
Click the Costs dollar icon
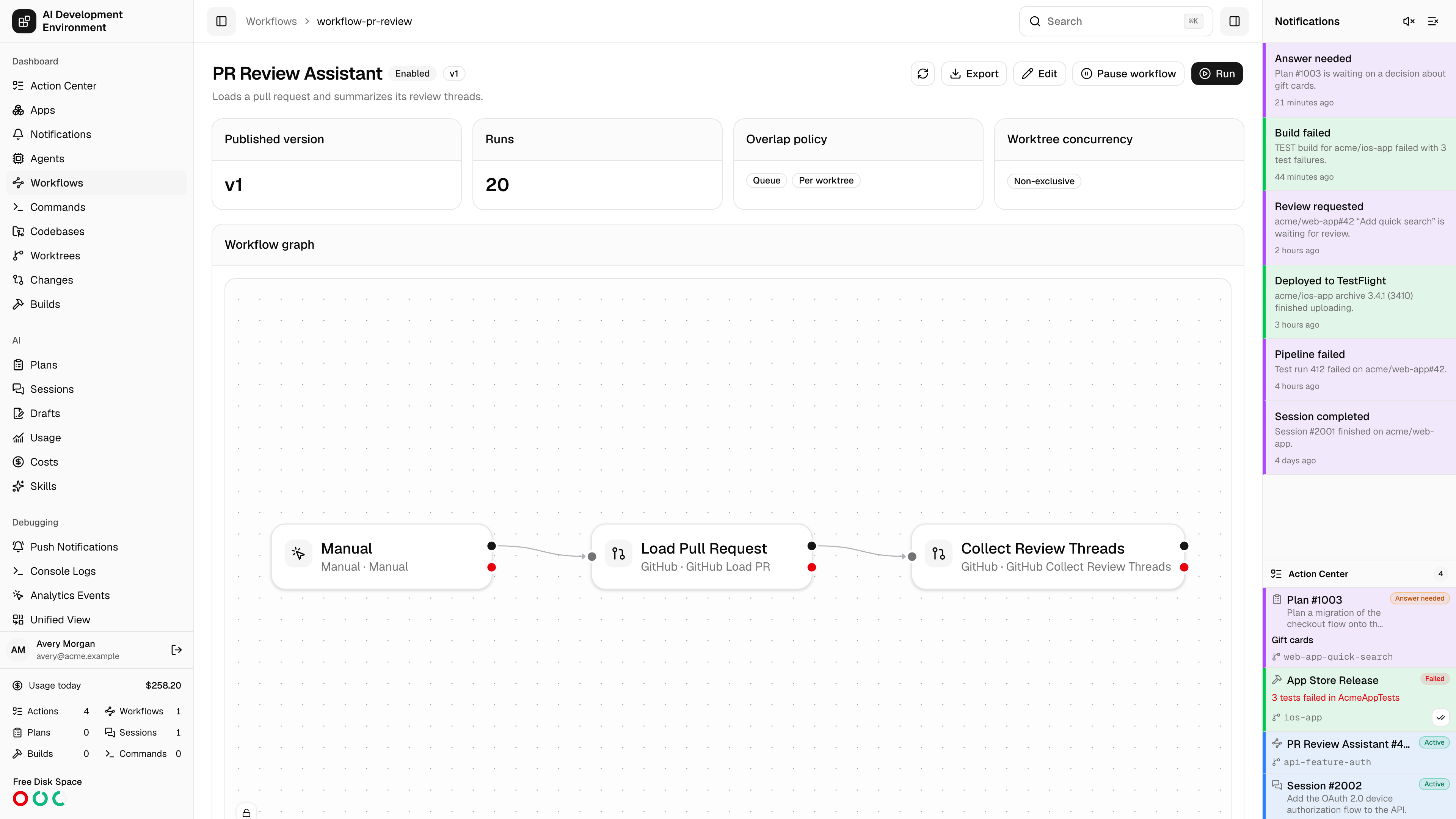pos(18,462)
